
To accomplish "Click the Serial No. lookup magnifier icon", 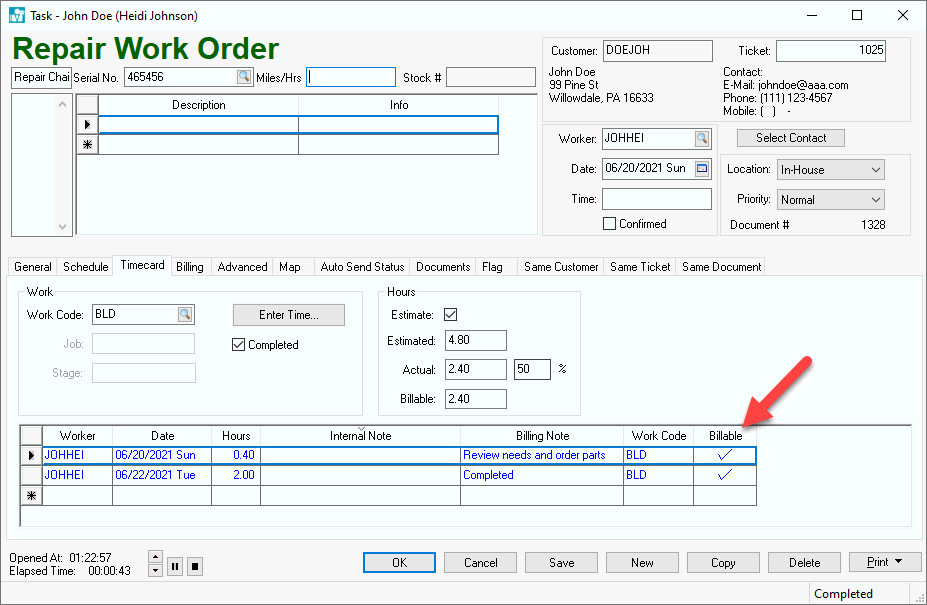I will [x=244, y=77].
